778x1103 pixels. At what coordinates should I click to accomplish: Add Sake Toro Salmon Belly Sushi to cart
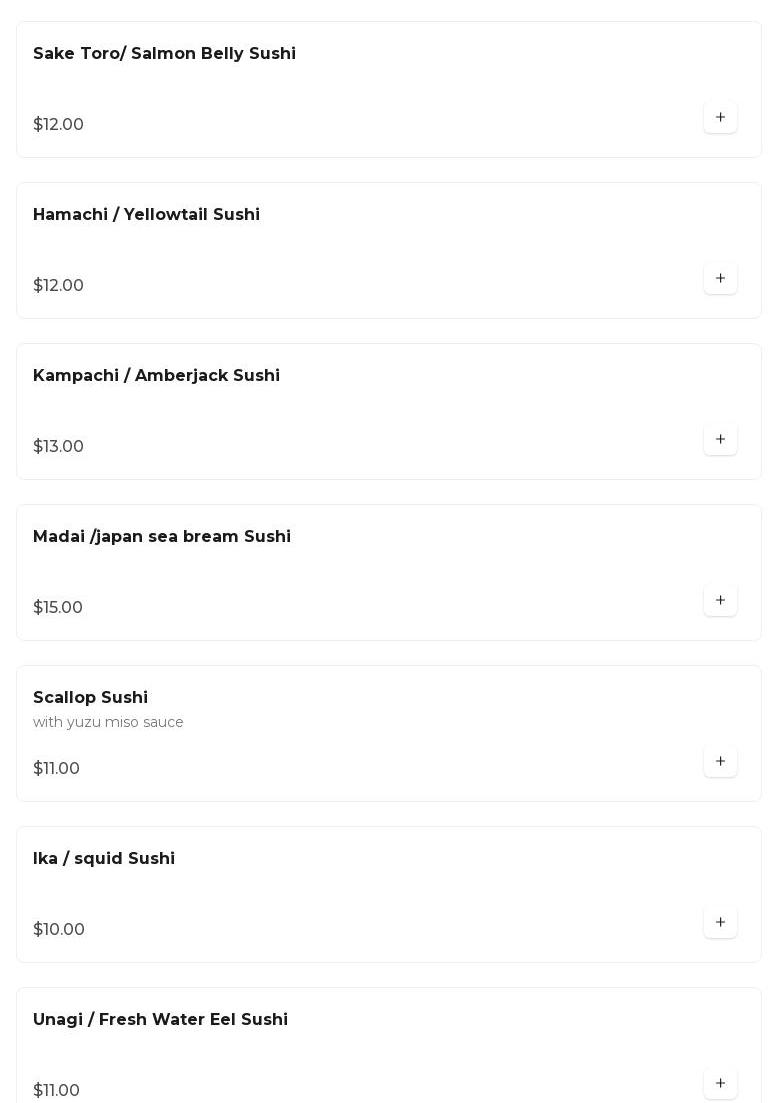720,118
